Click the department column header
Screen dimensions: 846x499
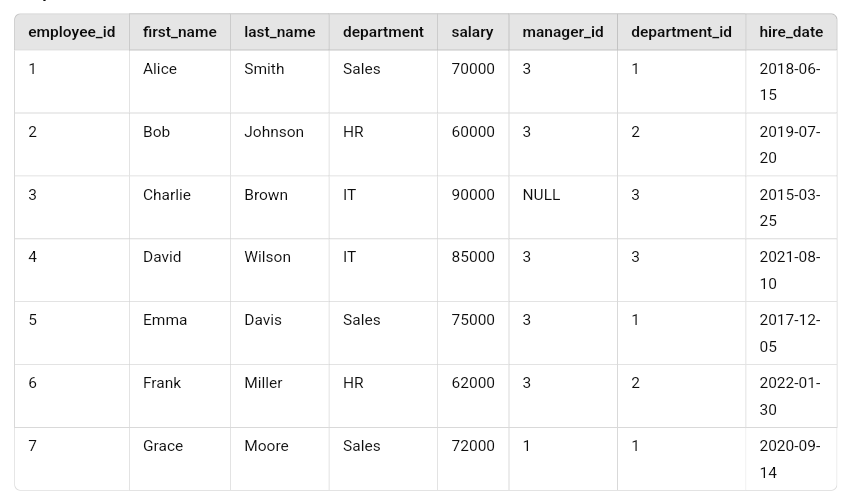383,32
